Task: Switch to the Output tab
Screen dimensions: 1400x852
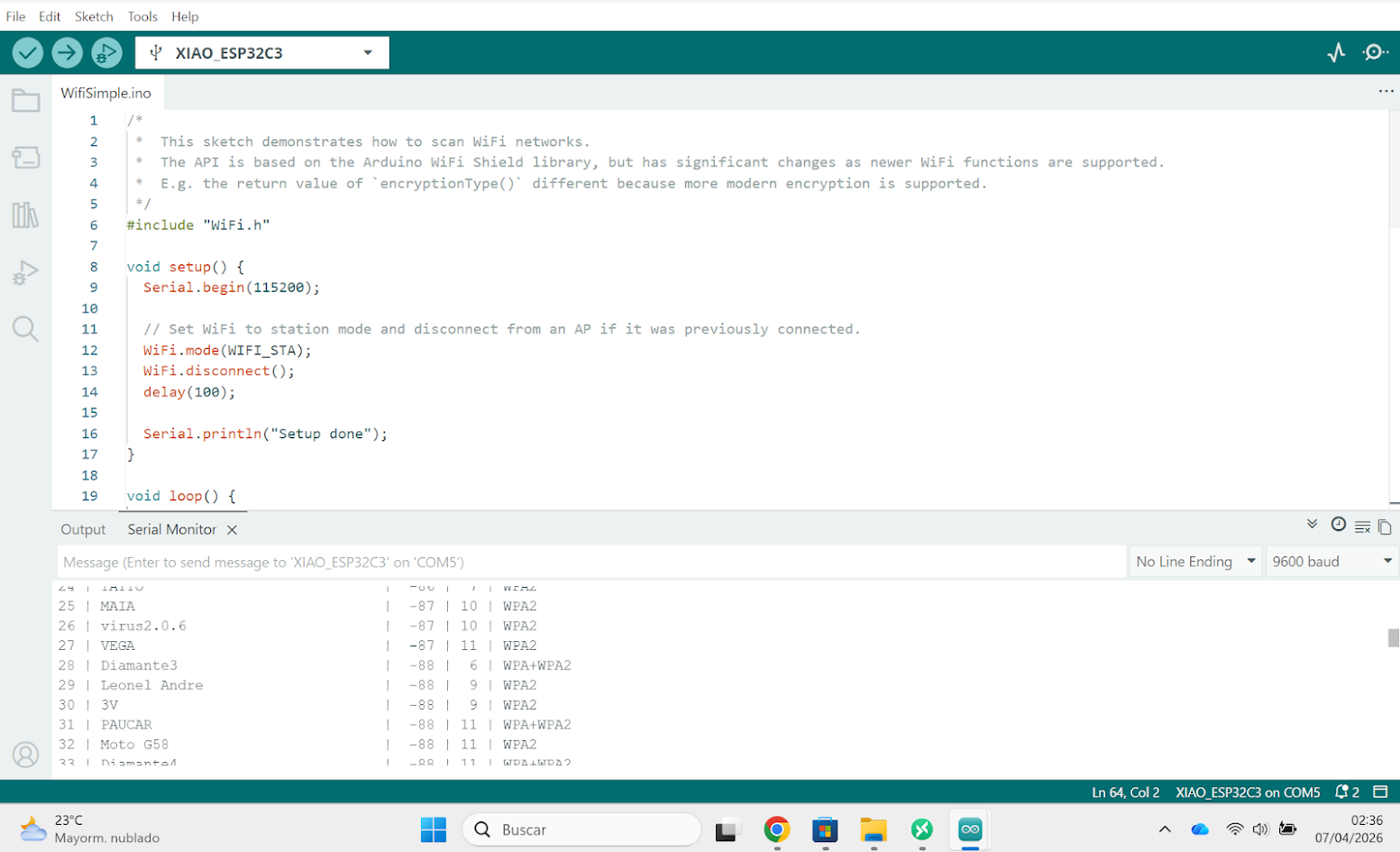Action: tap(83, 530)
